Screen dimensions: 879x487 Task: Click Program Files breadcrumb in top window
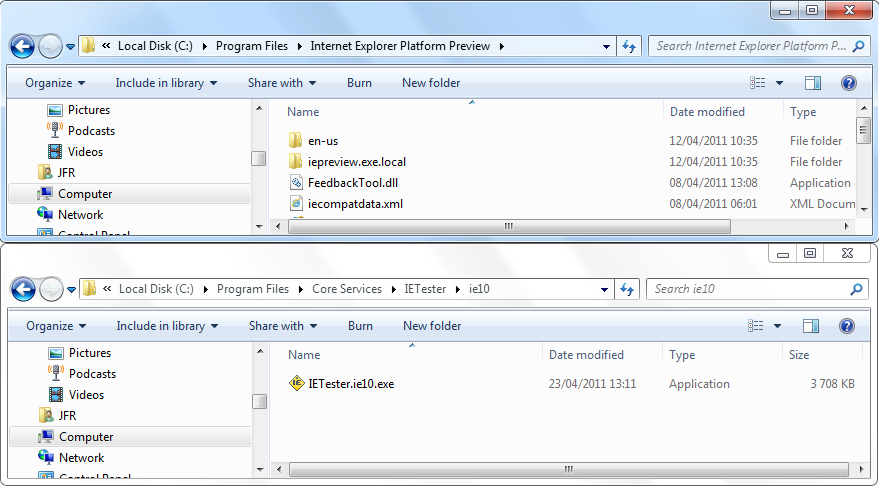coord(252,46)
